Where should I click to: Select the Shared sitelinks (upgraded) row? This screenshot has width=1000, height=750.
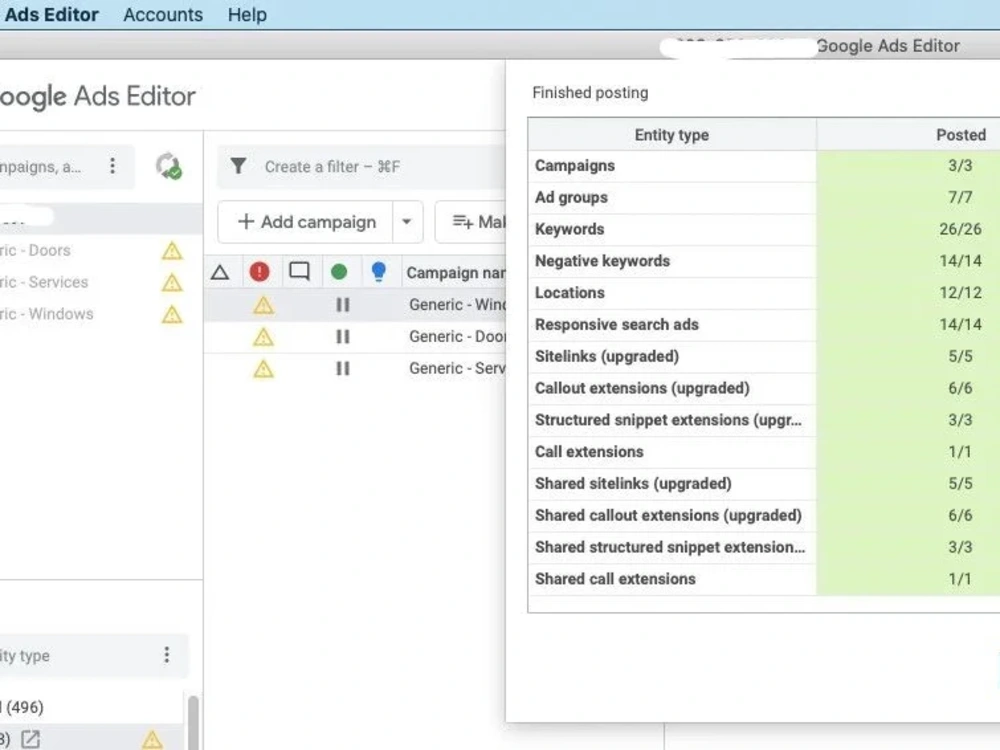(764, 484)
